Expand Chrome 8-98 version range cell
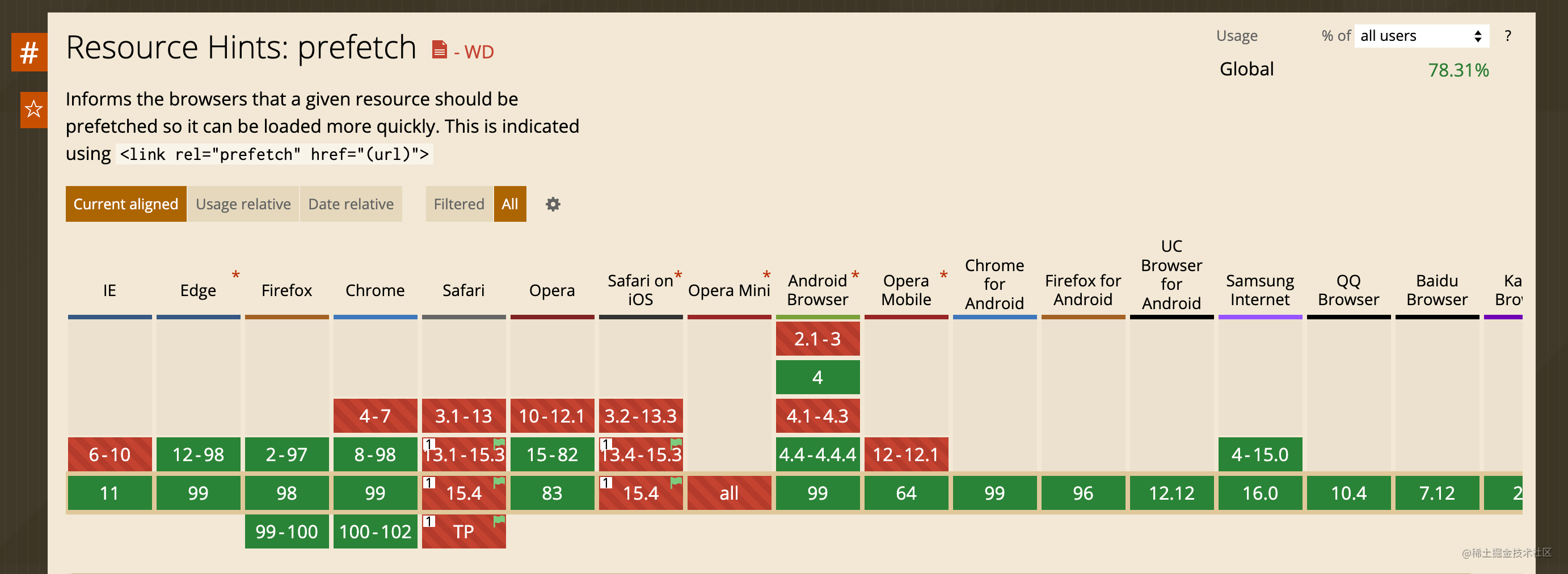 (375, 455)
